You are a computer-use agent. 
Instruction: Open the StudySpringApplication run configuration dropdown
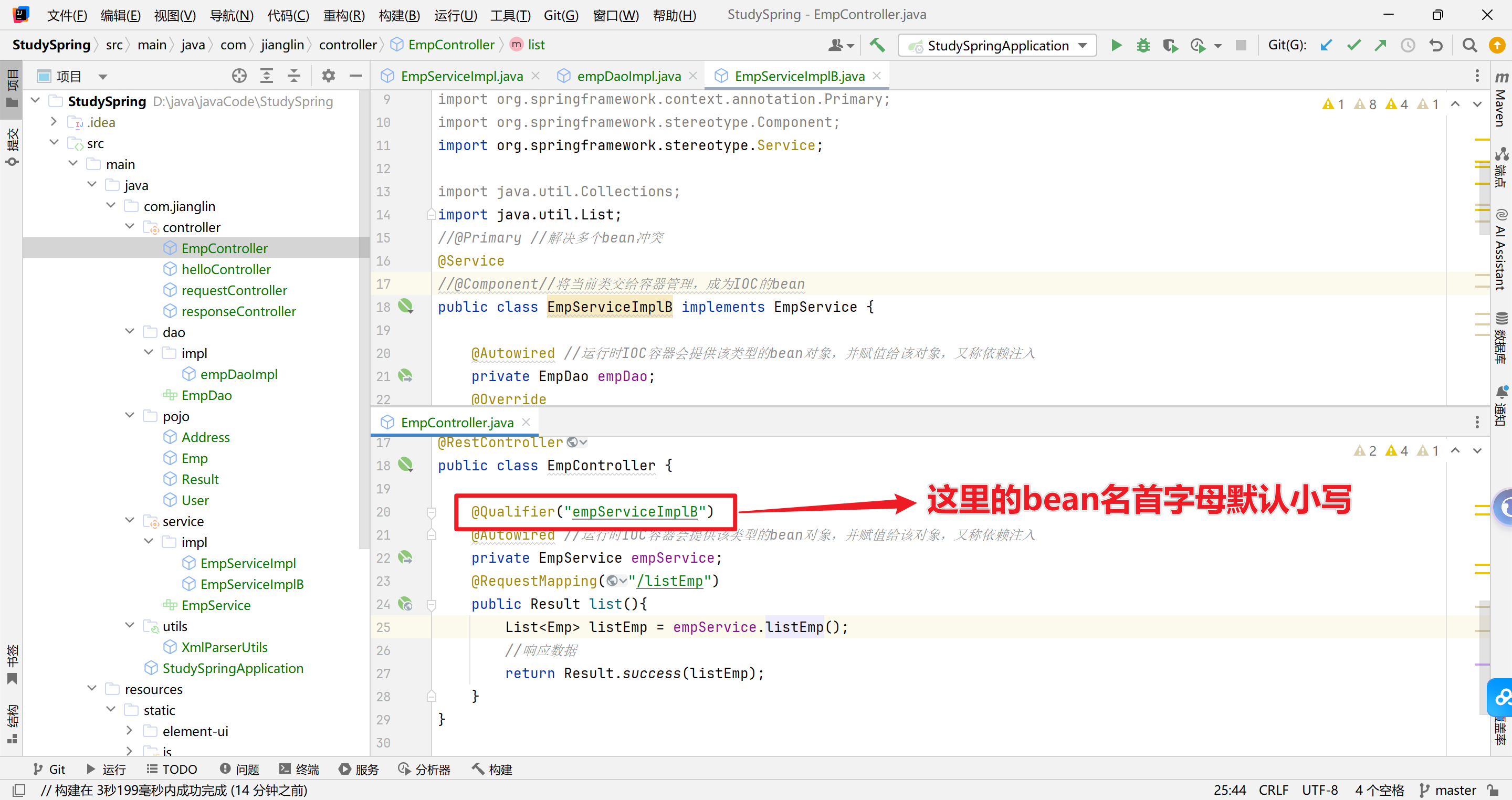[997, 45]
